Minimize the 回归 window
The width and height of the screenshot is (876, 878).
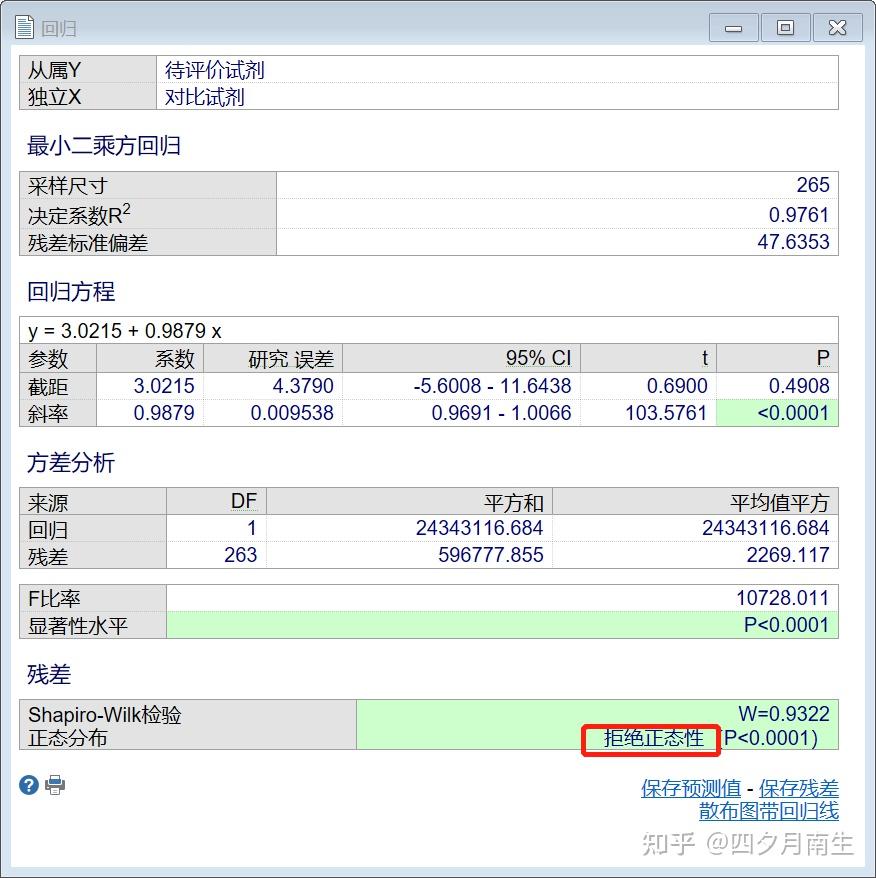733,27
